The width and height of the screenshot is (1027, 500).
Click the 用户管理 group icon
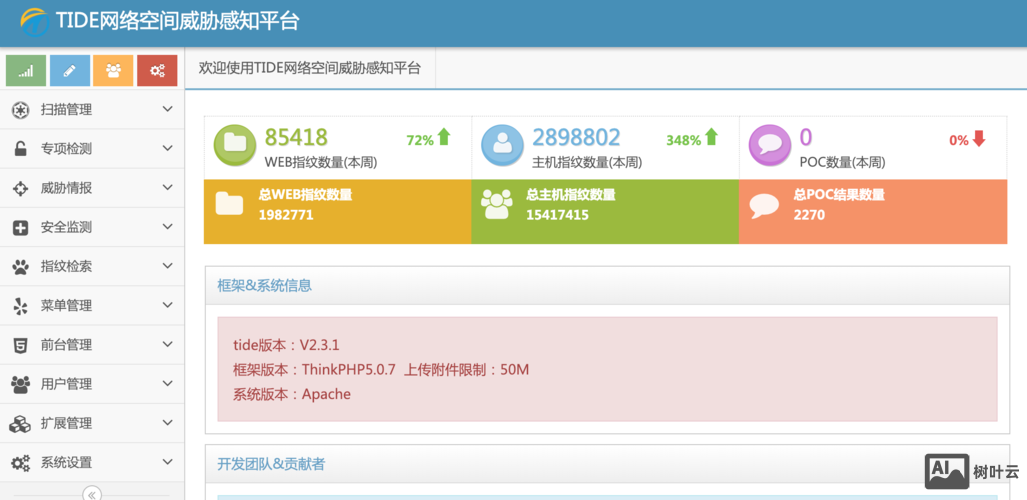[x=21, y=384]
